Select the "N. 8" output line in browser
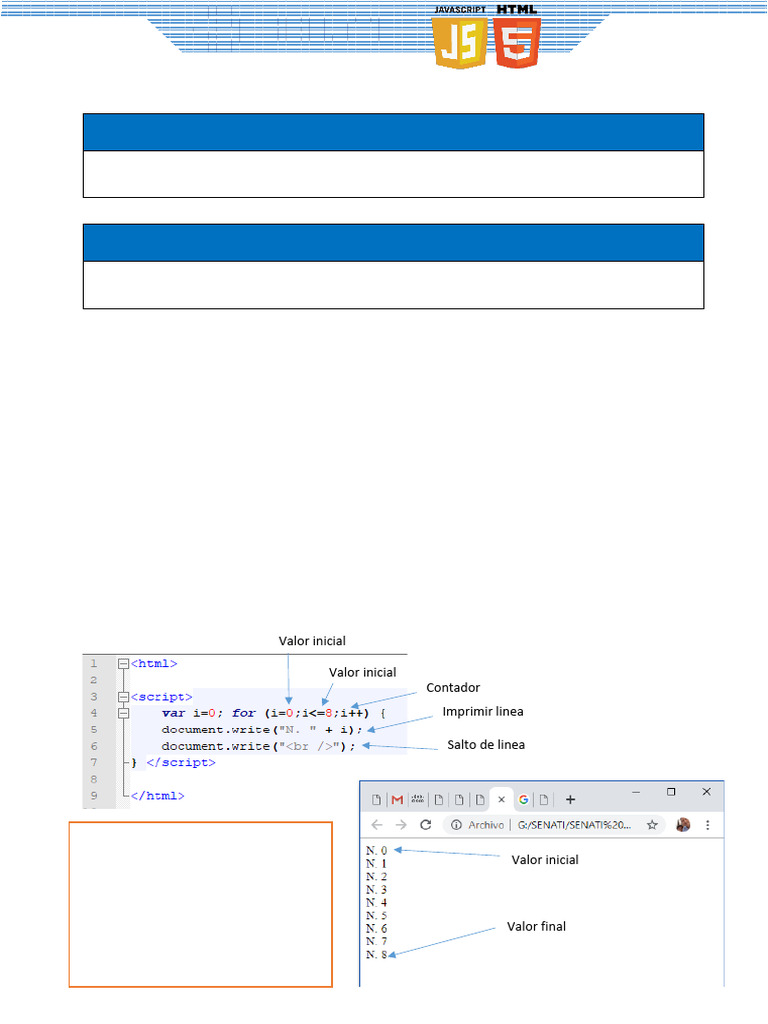768x1024 pixels. [376, 954]
